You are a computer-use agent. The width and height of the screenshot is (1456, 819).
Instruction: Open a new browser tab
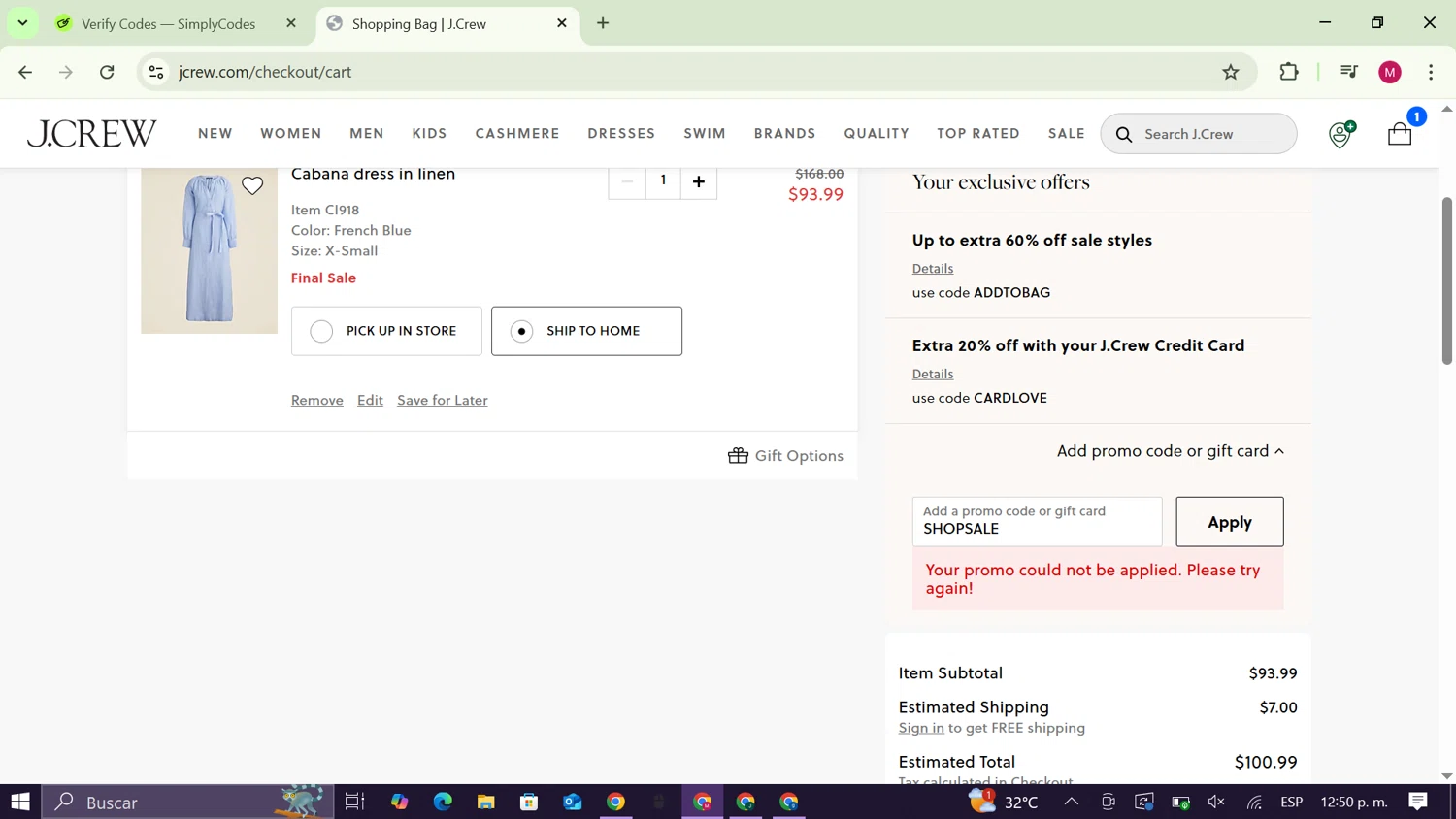[603, 23]
